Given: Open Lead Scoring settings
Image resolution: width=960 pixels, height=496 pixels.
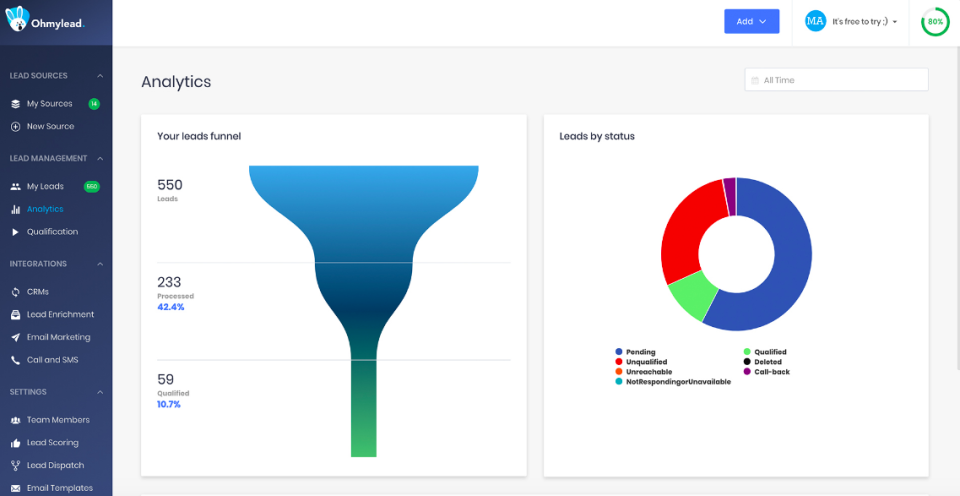Looking at the screenshot, I should 53,443.
